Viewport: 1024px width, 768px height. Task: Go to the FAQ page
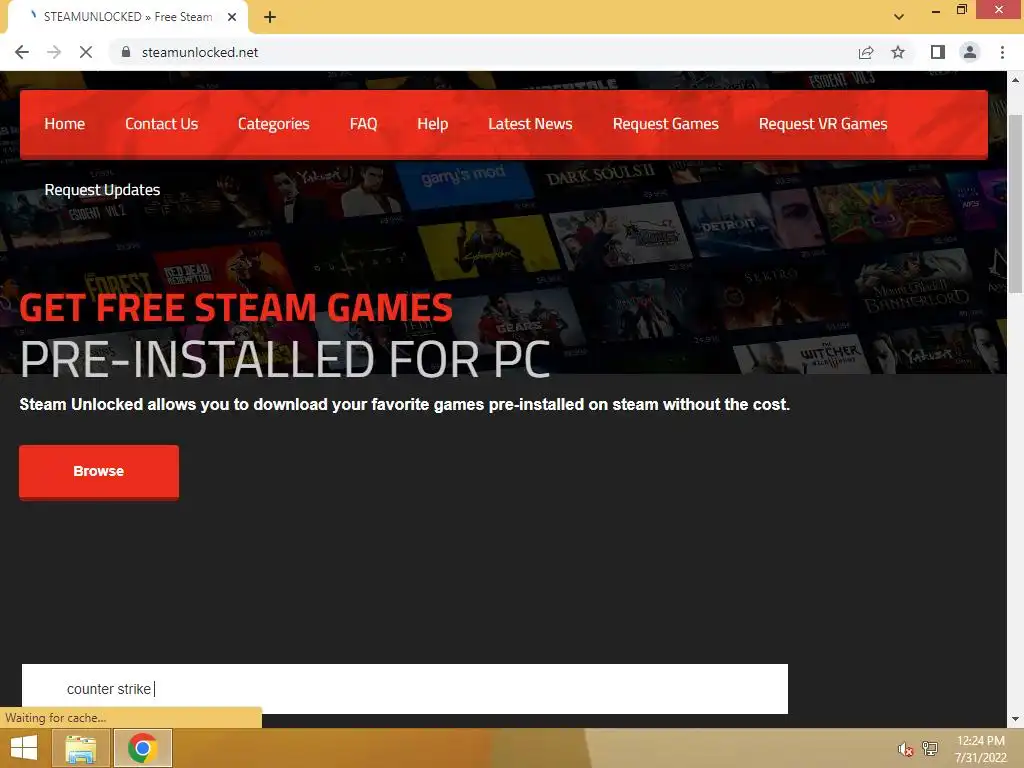click(x=364, y=124)
